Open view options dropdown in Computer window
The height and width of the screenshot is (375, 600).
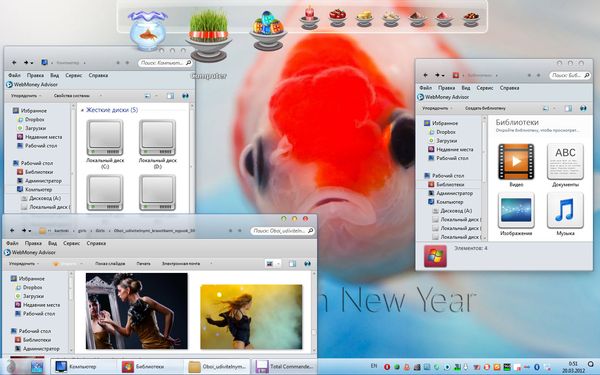click(x=157, y=96)
